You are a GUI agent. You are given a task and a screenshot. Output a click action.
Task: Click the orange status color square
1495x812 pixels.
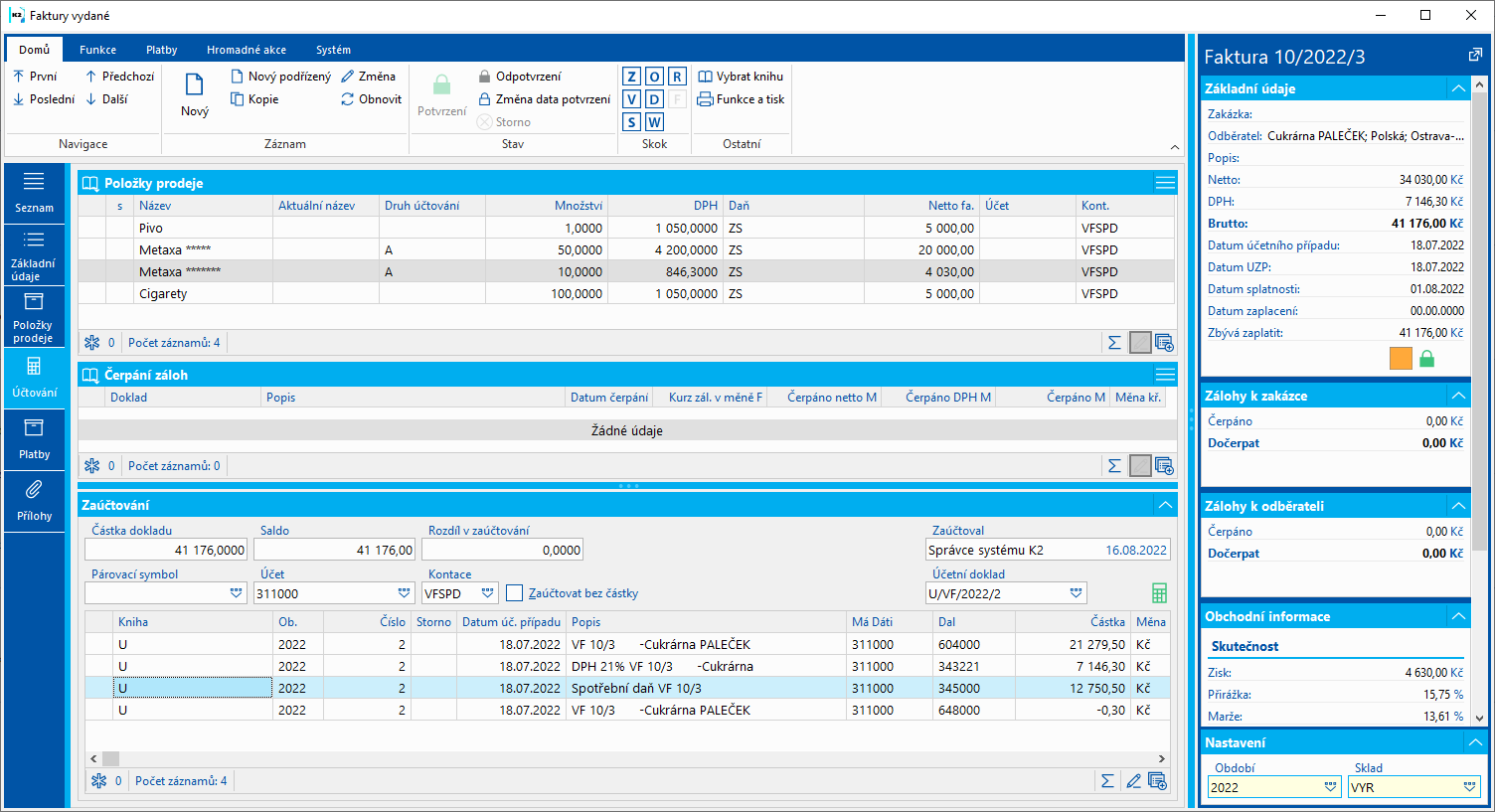tap(1401, 359)
